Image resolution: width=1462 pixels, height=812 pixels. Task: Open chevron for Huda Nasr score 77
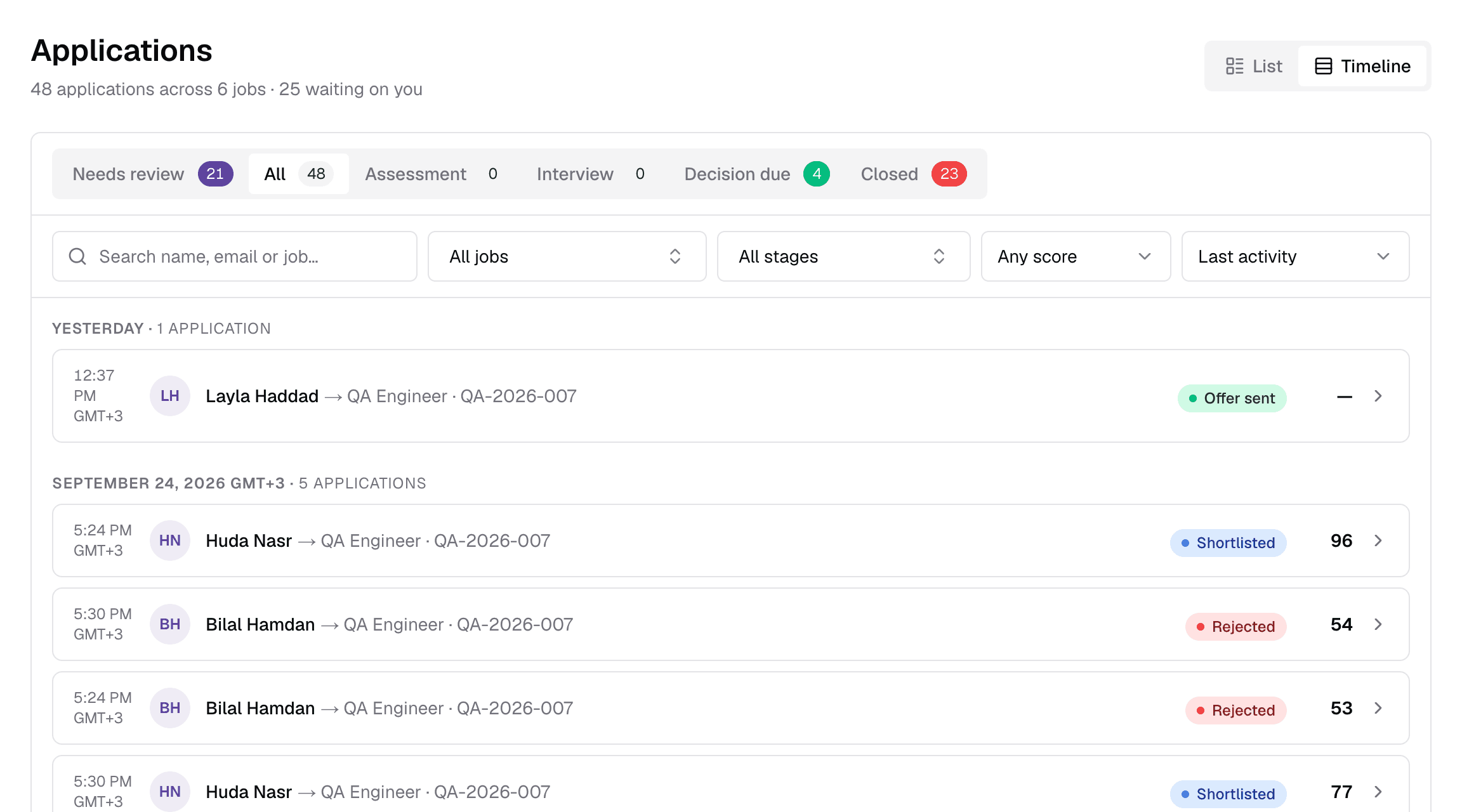1378,792
